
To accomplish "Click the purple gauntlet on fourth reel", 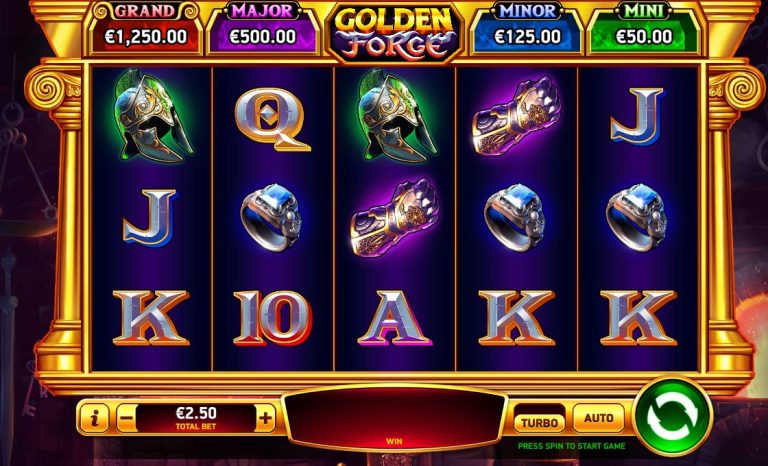I will pos(517,116).
